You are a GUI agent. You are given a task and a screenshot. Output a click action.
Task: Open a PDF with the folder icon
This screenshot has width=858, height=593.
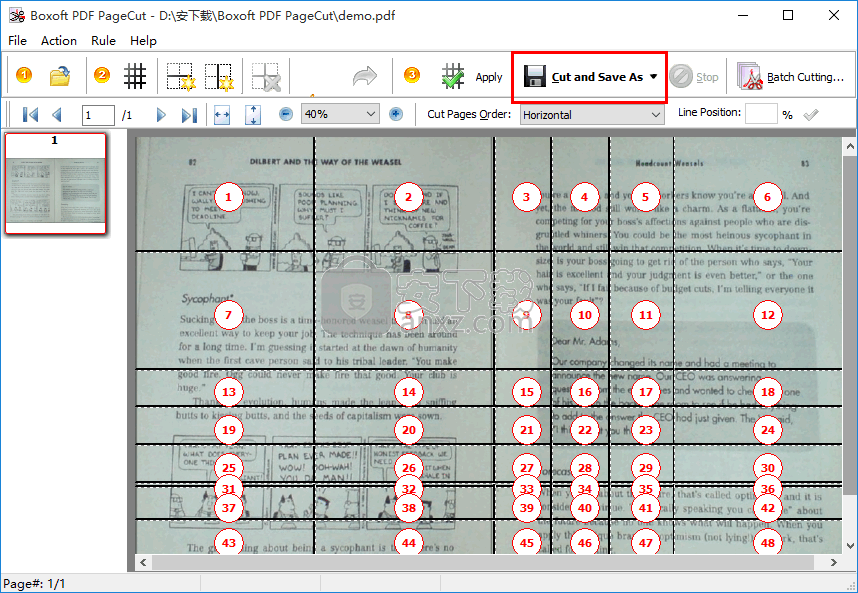pos(60,77)
